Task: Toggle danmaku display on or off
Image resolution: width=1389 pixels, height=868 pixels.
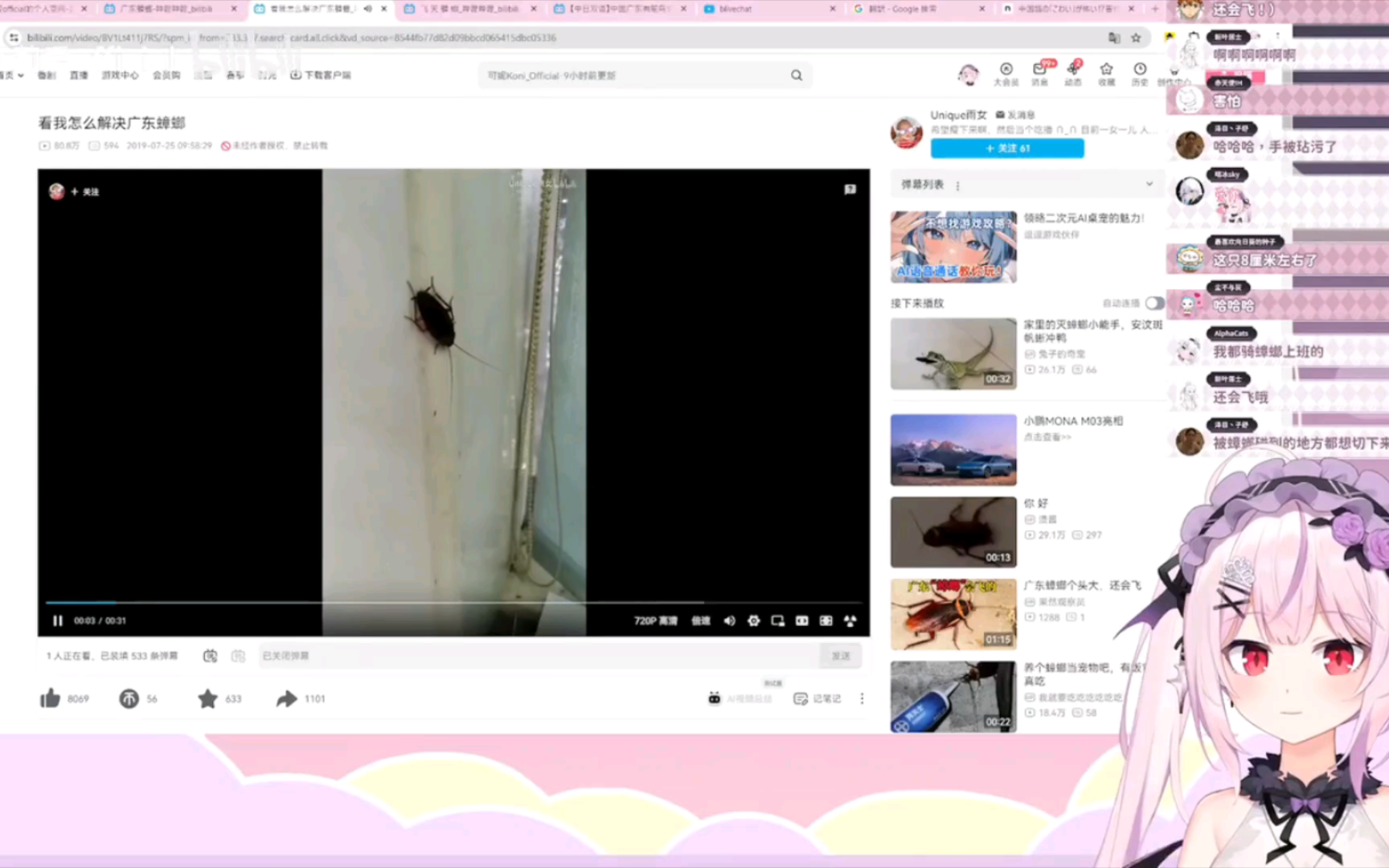Action: click(210, 656)
